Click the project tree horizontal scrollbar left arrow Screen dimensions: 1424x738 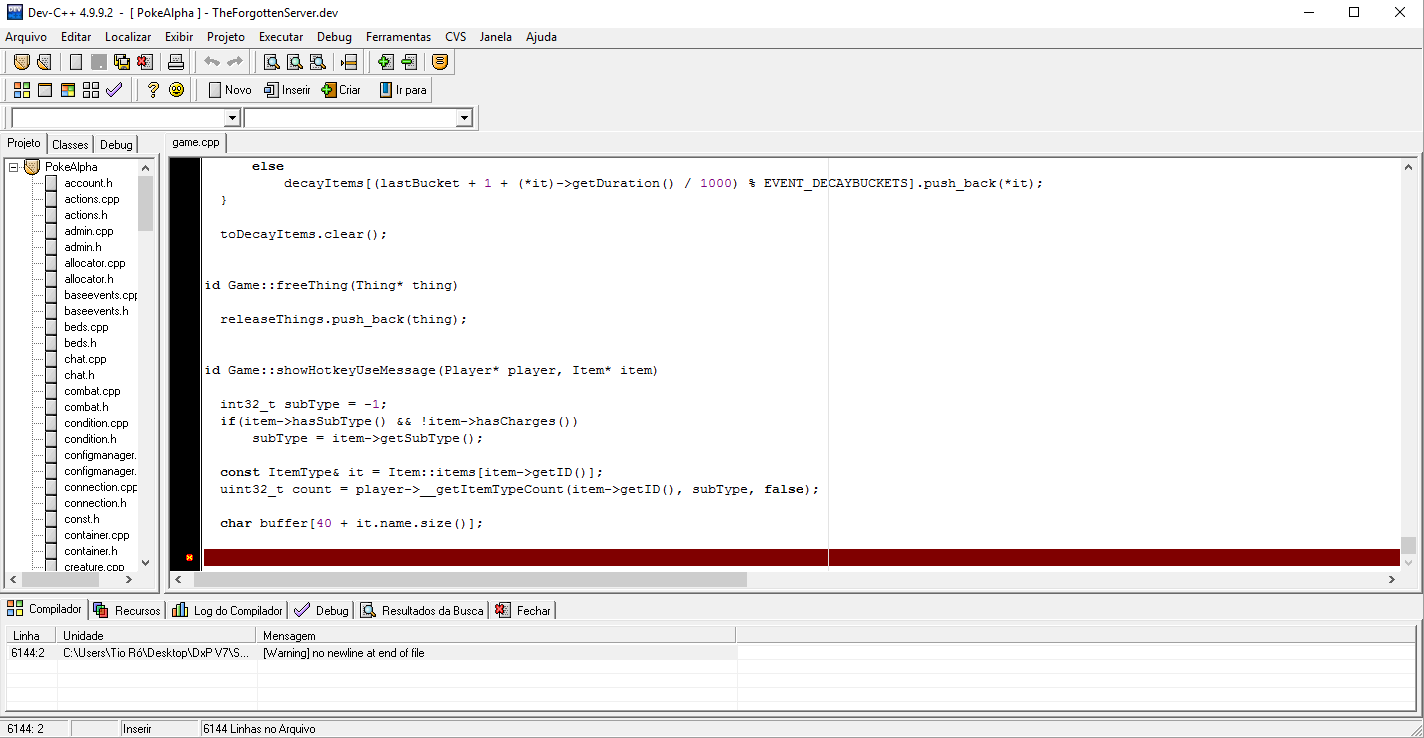pyautogui.click(x=14, y=579)
